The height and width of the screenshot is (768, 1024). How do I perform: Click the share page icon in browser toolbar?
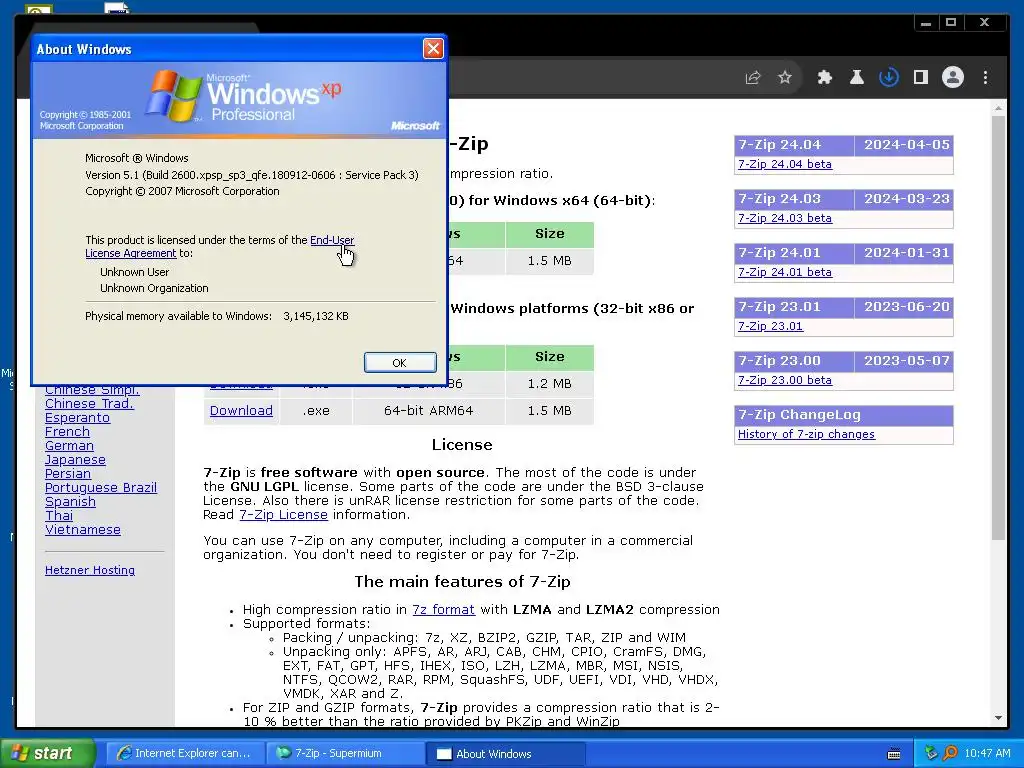click(x=753, y=78)
